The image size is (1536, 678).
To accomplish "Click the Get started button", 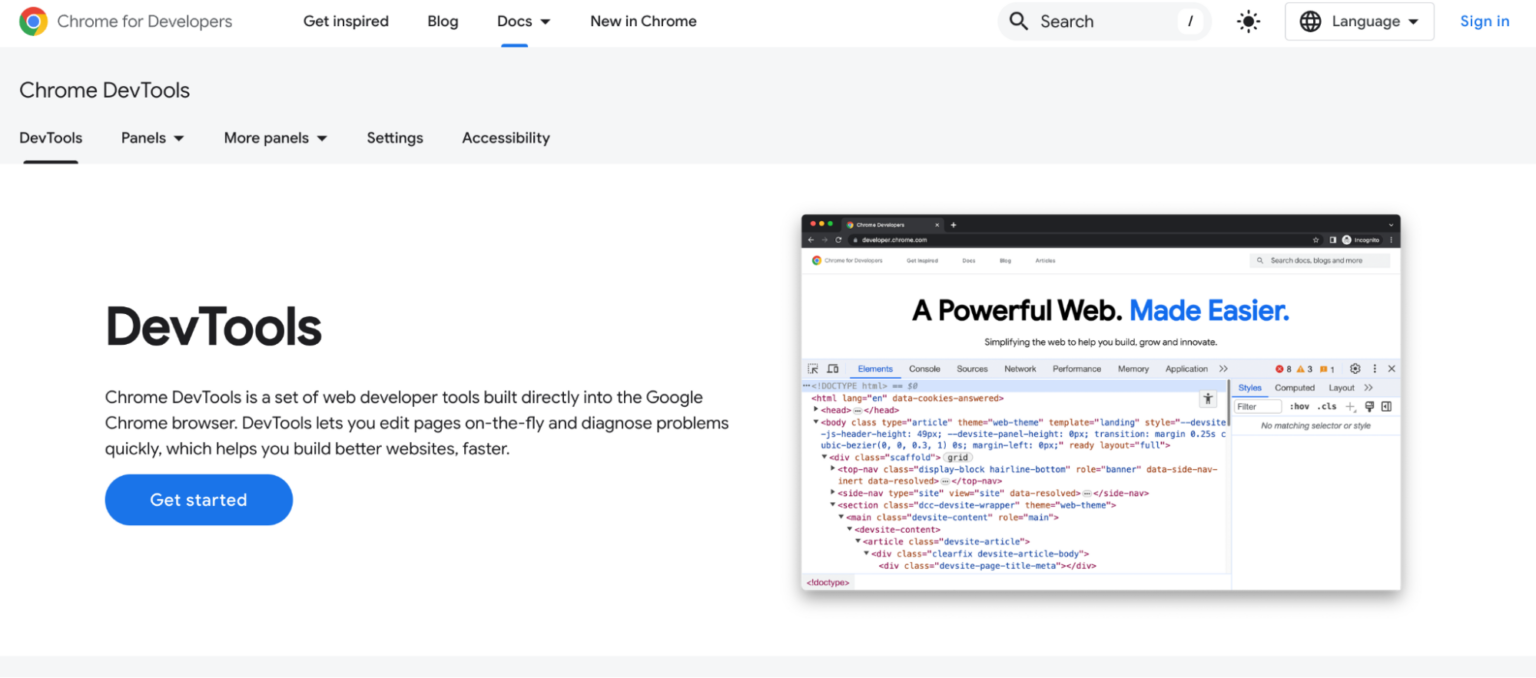I will tap(198, 499).
